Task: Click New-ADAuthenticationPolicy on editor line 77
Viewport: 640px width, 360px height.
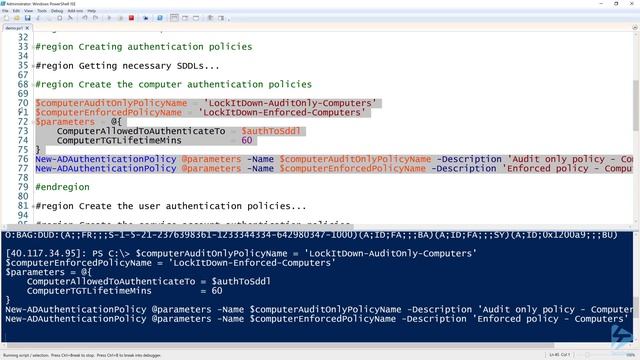Action: (x=106, y=169)
